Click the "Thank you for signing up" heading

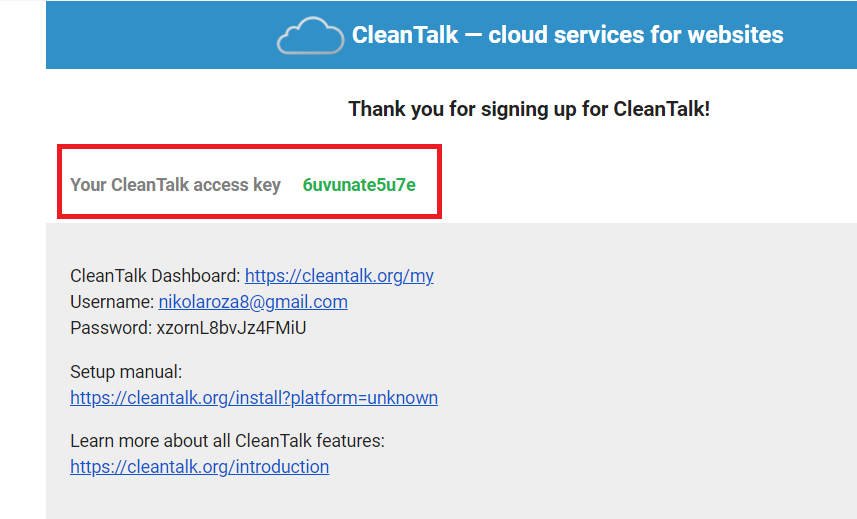(529, 109)
